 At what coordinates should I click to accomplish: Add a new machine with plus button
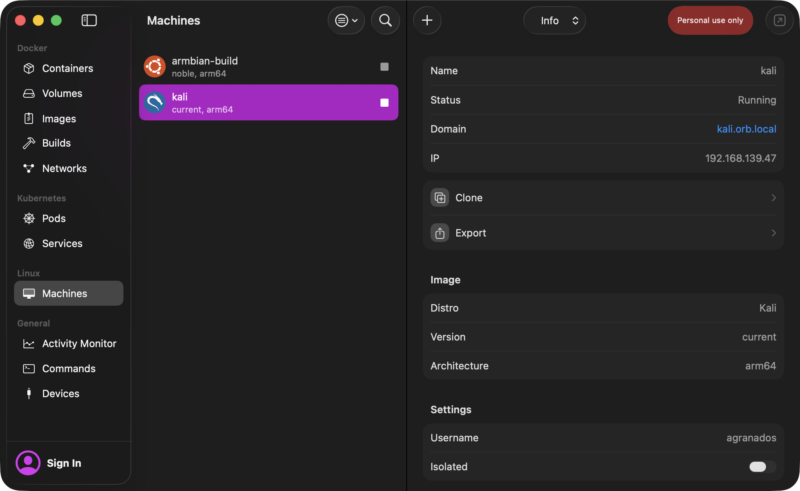tap(427, 20)
